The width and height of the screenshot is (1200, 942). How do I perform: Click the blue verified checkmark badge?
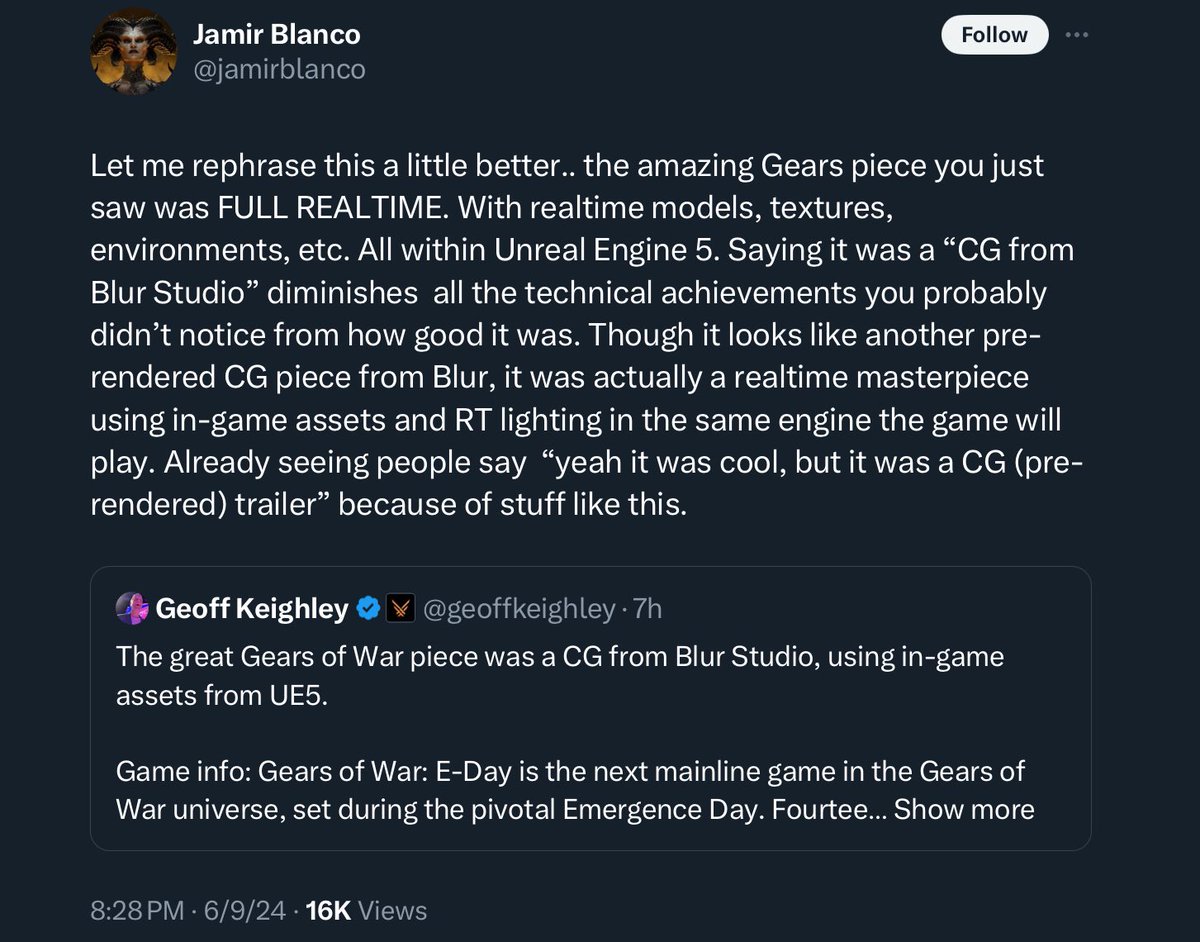(x=368, y=608)
